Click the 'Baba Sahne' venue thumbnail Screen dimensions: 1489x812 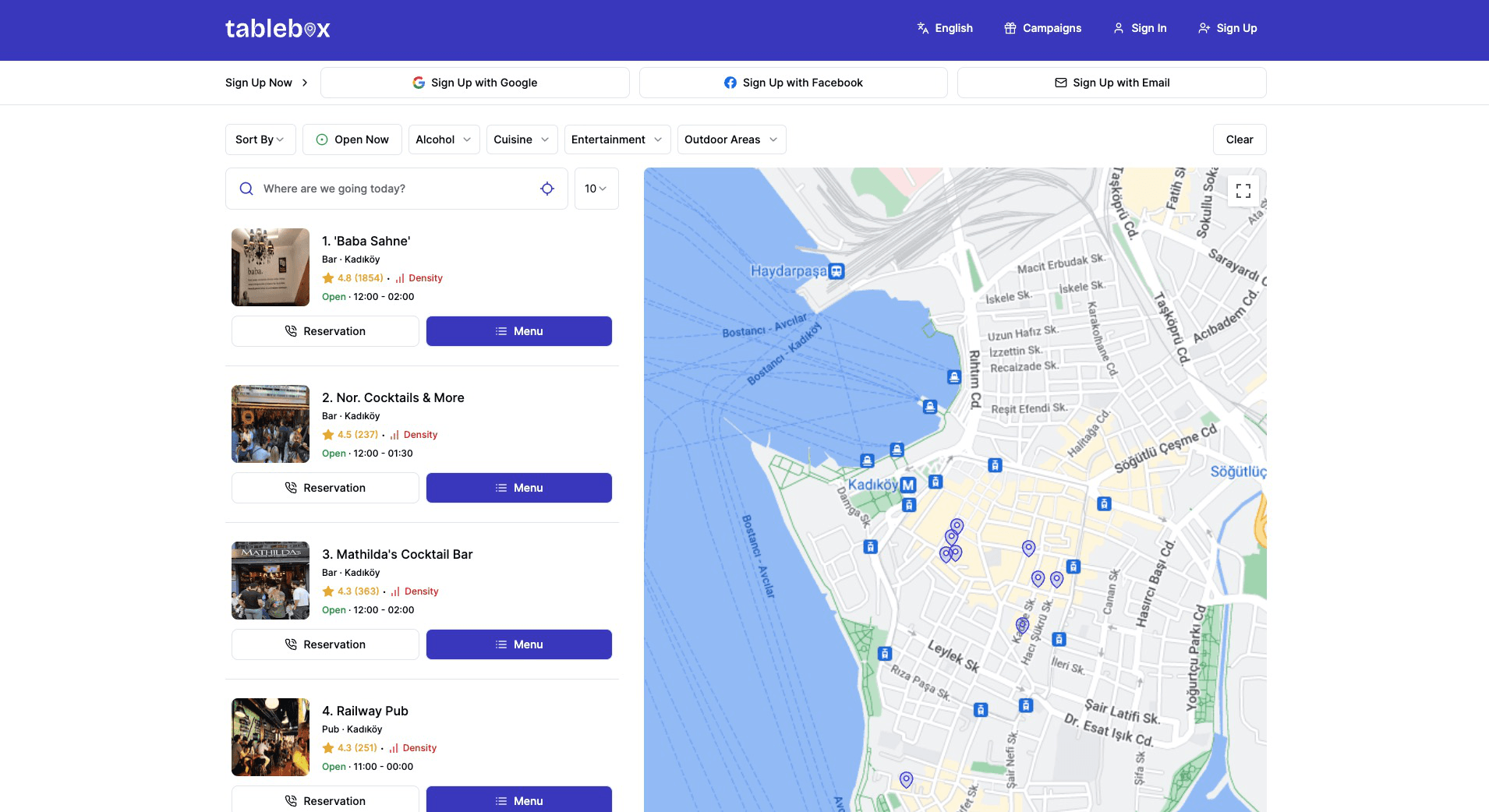(271, 267)
